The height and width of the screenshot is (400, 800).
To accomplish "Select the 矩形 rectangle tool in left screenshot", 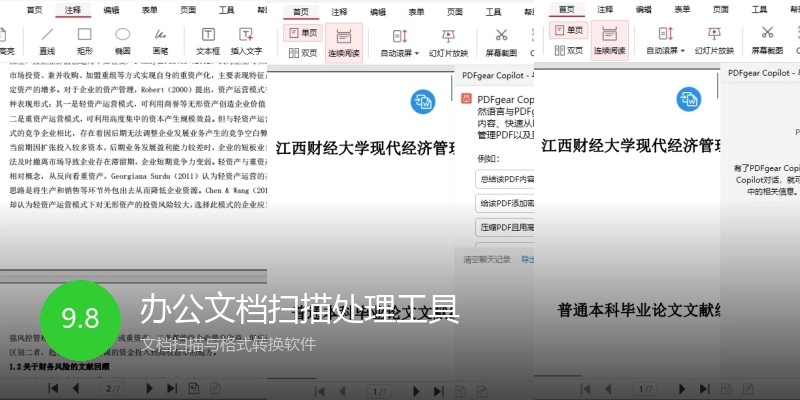I will [84, 41].
